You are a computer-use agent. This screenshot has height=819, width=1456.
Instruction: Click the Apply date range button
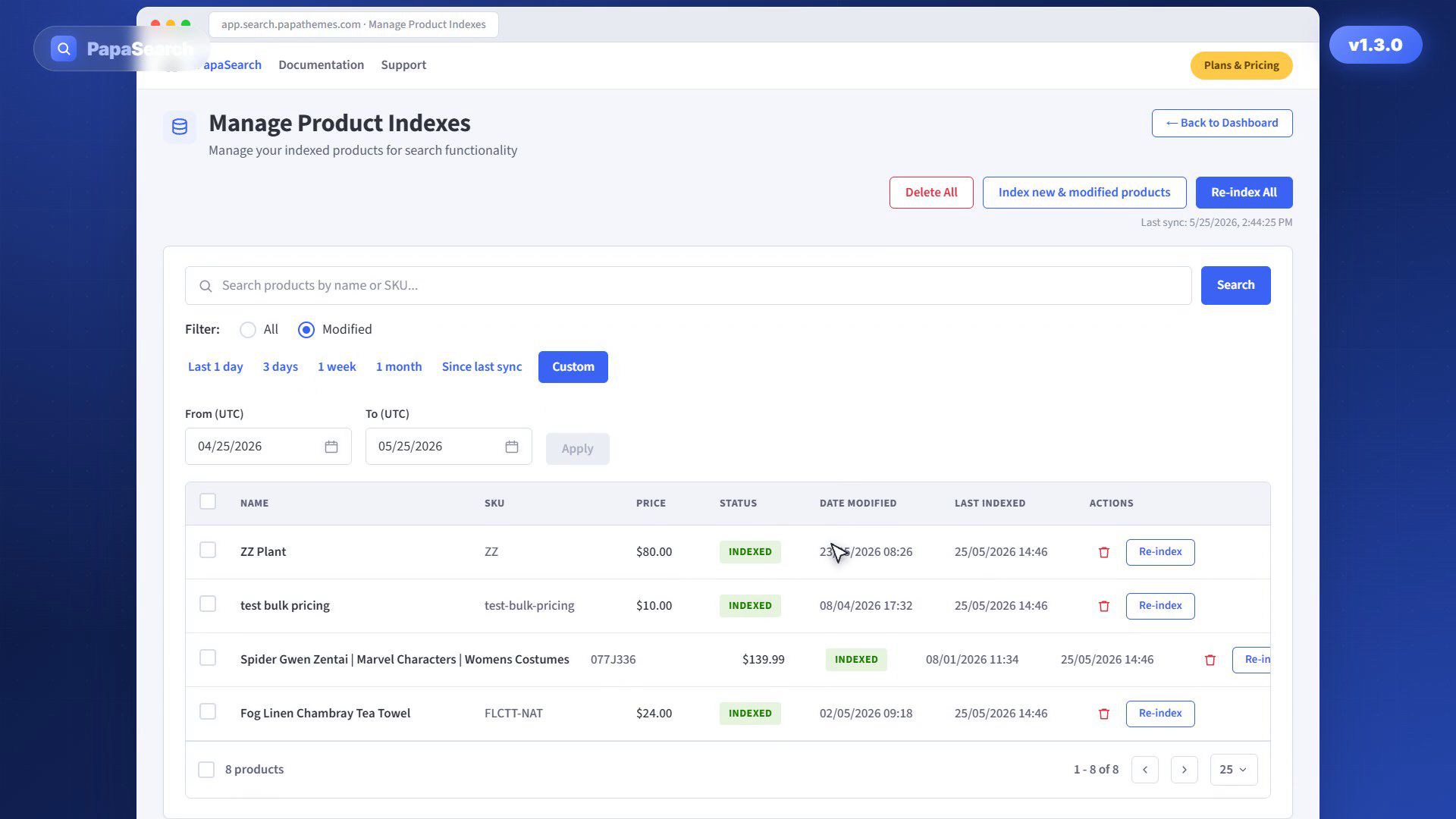pos(578,449)
